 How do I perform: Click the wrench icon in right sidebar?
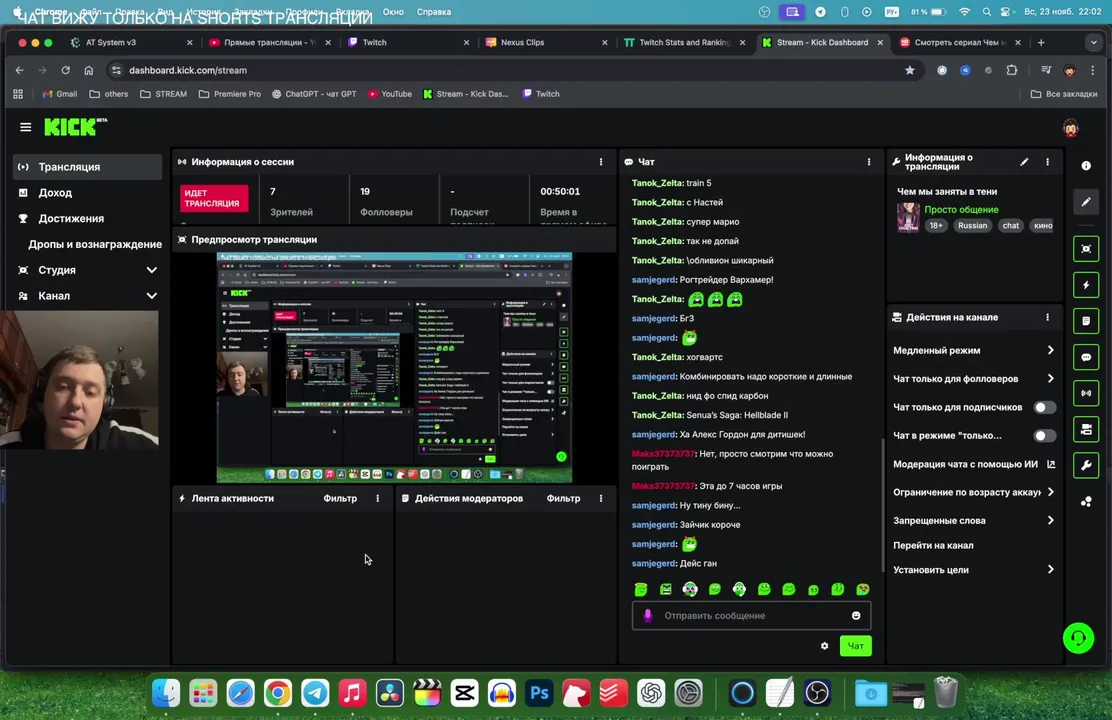click(1086, 465)
